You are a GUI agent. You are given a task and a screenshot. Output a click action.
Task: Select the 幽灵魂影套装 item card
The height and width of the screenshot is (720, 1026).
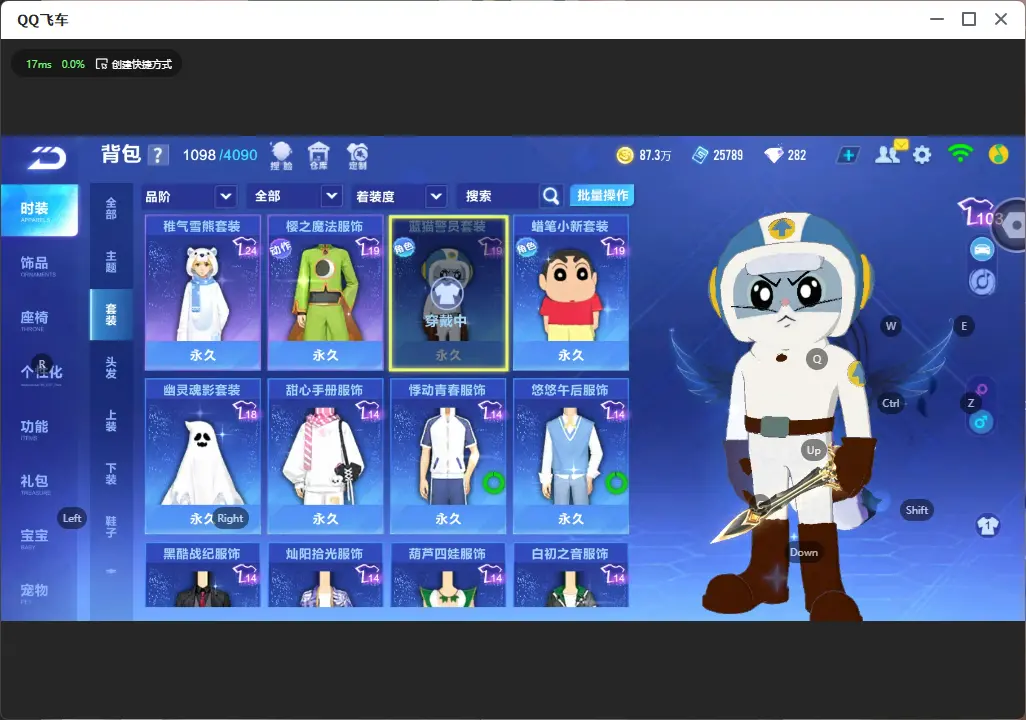point(203,456)
